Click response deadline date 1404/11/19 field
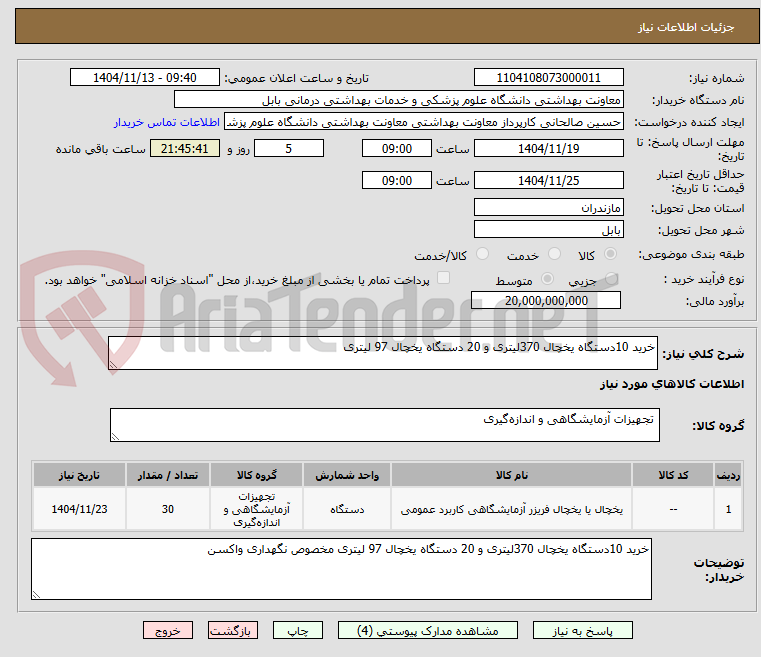 (548, 148)
